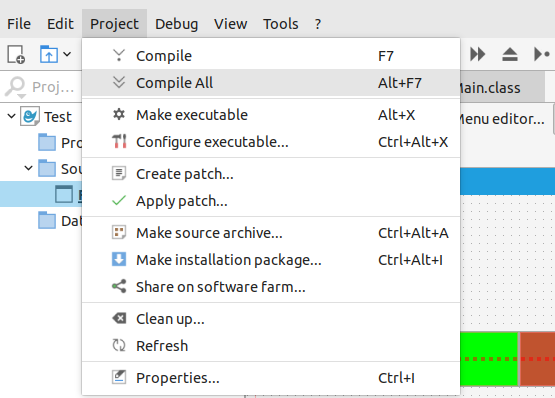Click the fast-forward debug icon
The image size is (555, 398).
[x=477, y=54]
